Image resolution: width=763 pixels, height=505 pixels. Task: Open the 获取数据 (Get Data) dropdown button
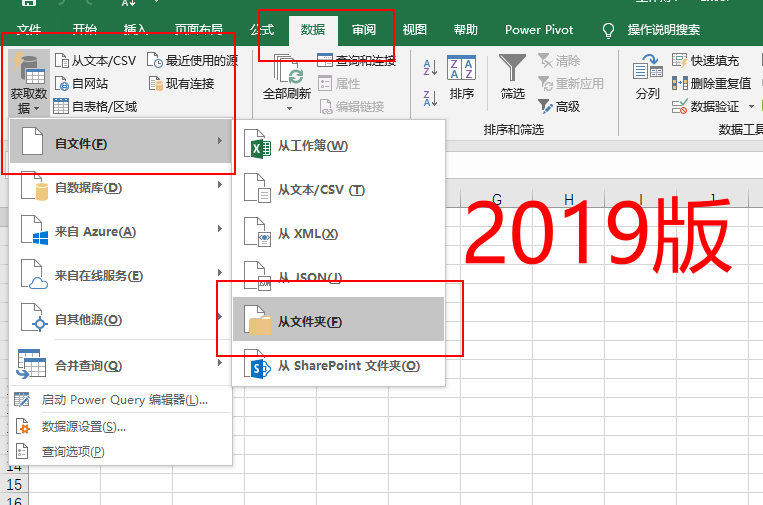[29, 84]
